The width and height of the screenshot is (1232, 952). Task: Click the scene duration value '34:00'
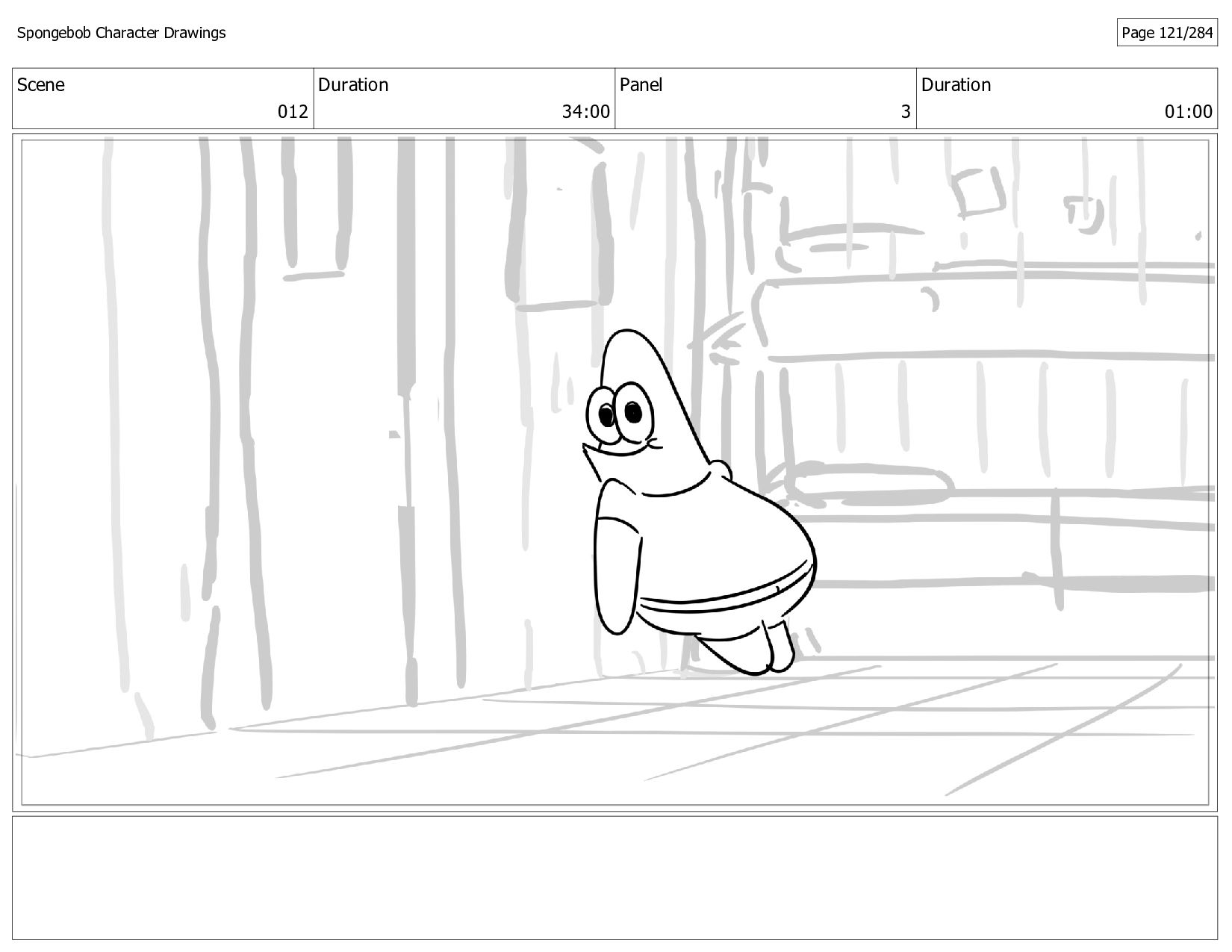click(586, 112)
